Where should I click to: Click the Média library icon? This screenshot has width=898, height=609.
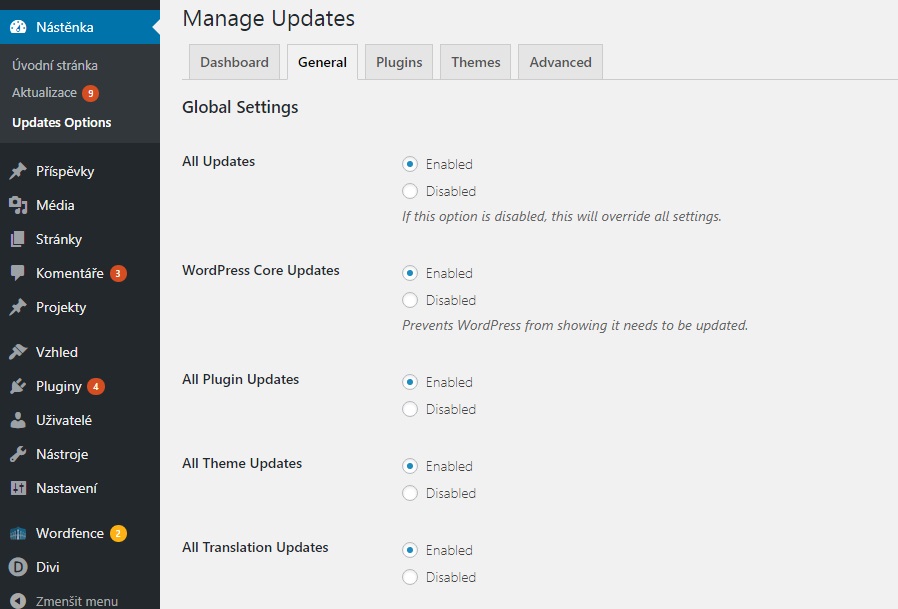pyautogui.click(x=18, y=205)
